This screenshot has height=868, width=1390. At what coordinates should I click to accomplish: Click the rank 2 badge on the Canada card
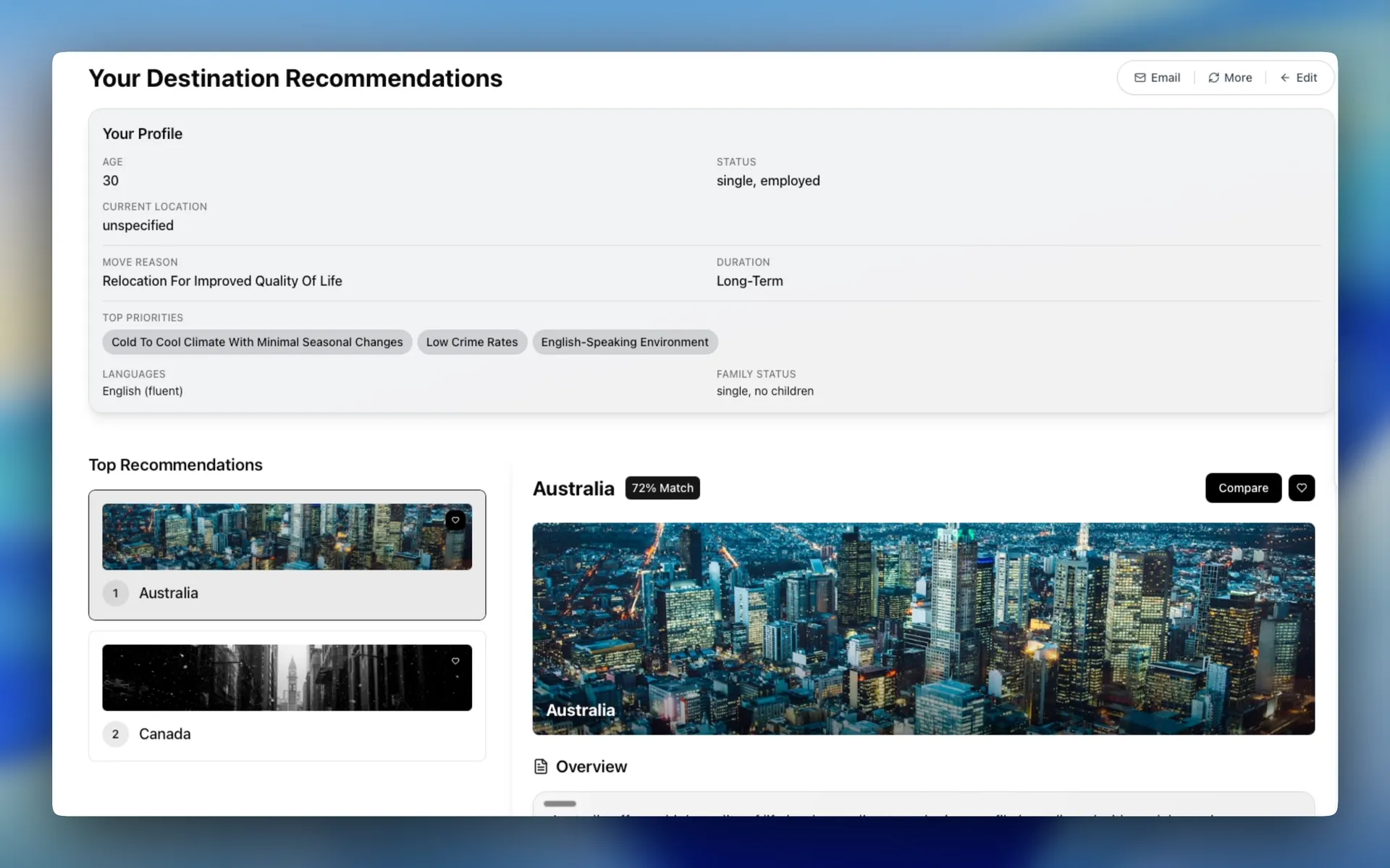point(115,733)
